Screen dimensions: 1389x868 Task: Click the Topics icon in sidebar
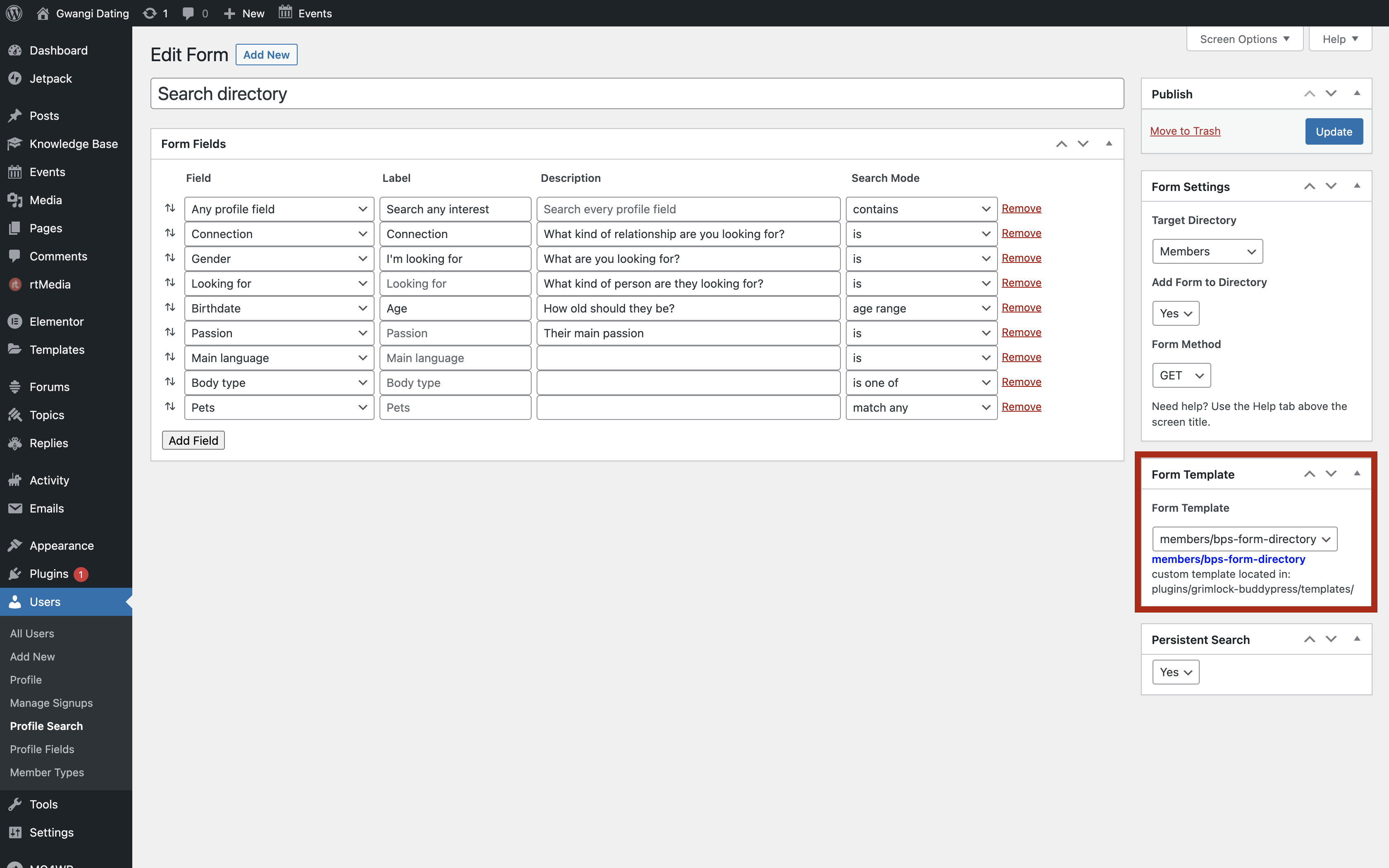[x=15, y=415]
